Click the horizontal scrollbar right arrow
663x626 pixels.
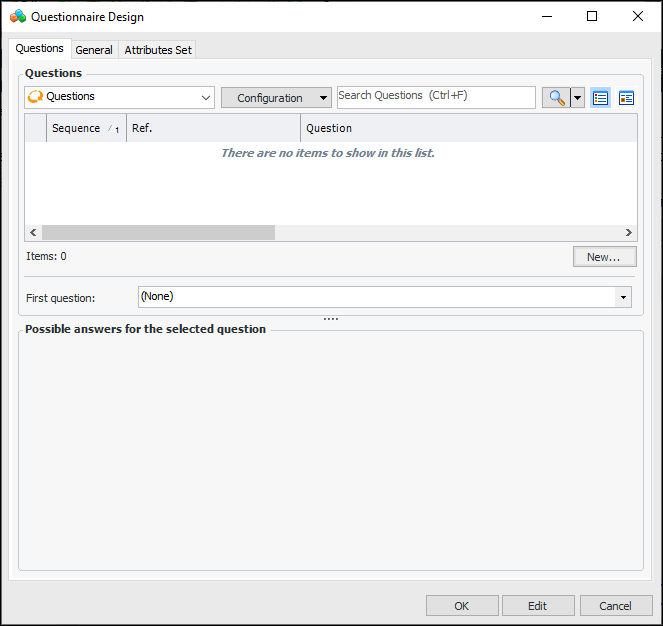pyautogui.click(x=629, y=232)
